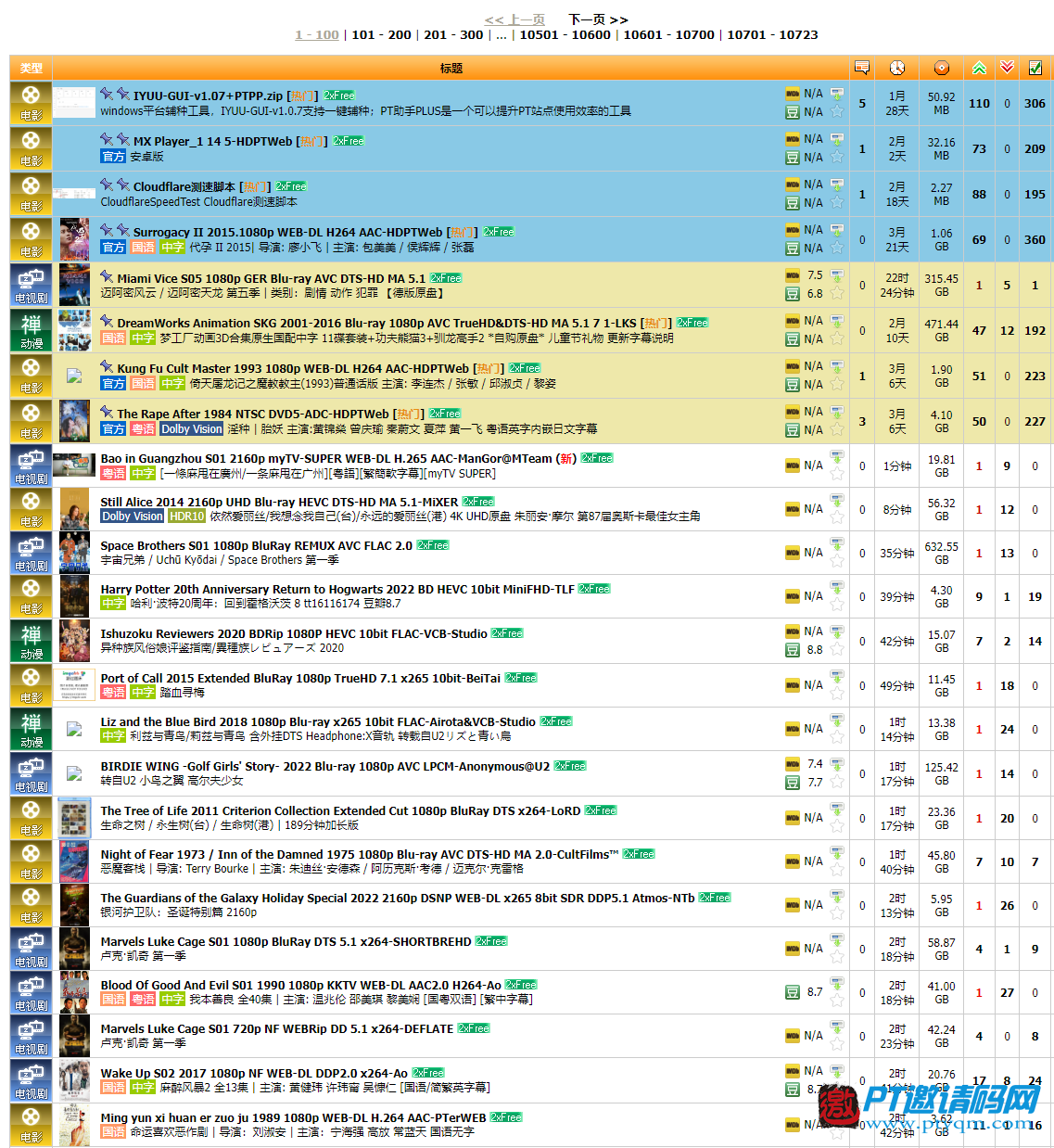1054x1148 pixels.
Task: Star the Harry Potter 20th Anniversary torrent
Action: click(837, 605)
